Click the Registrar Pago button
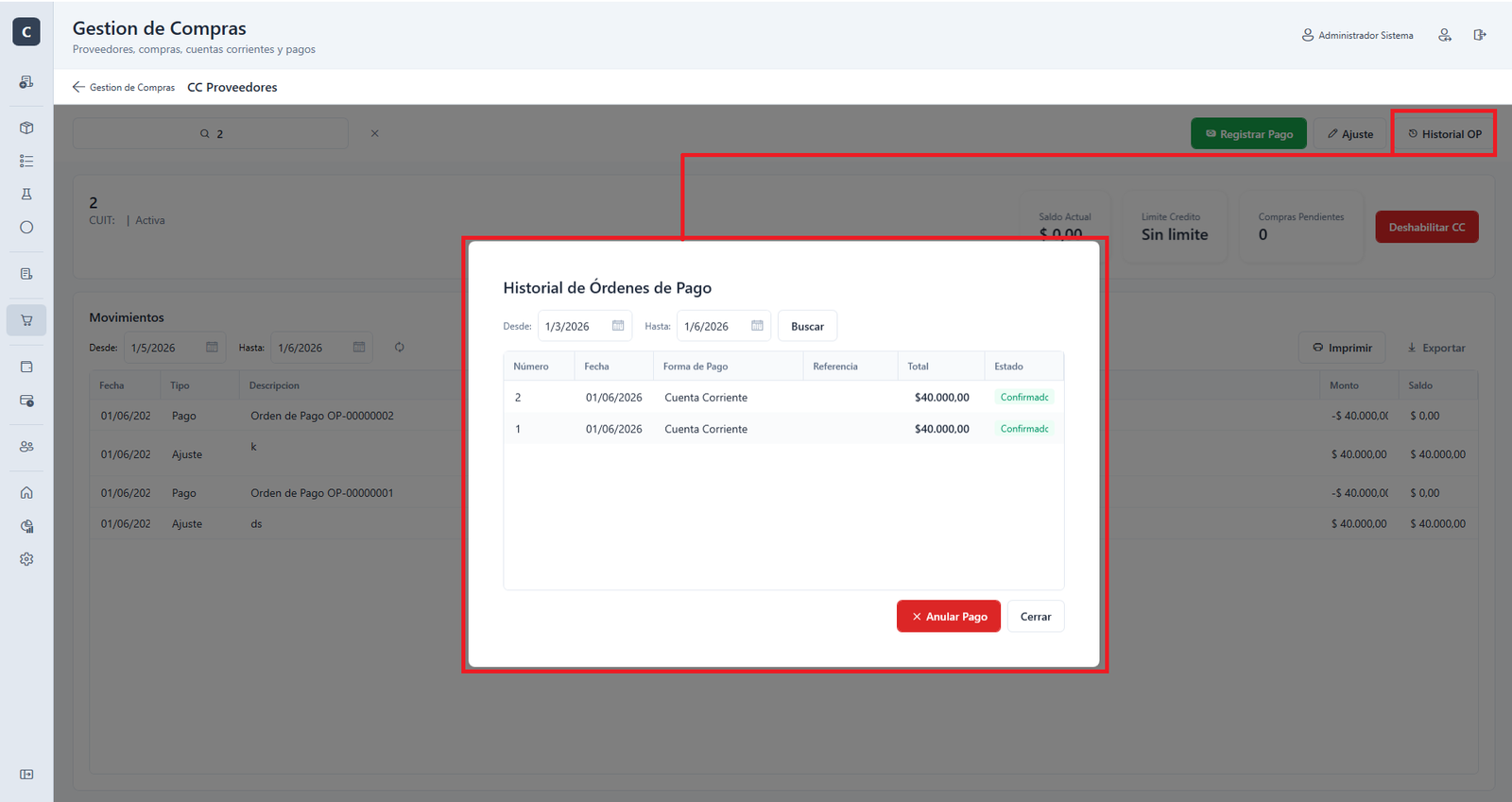 (1248, 134)
